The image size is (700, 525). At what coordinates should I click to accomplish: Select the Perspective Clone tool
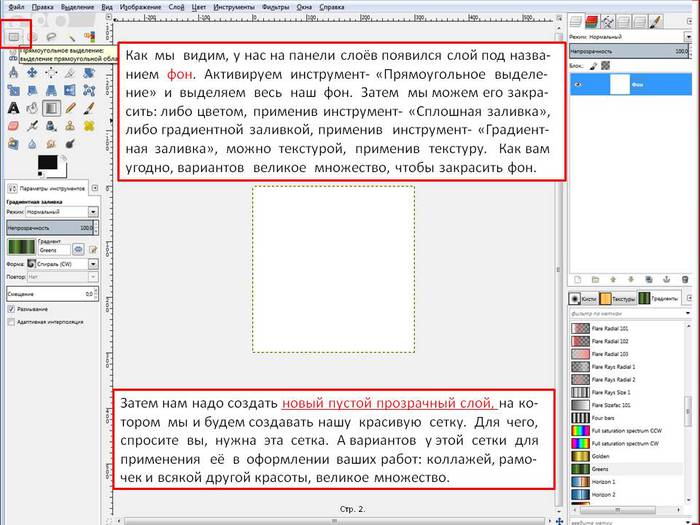pos(14,144)
